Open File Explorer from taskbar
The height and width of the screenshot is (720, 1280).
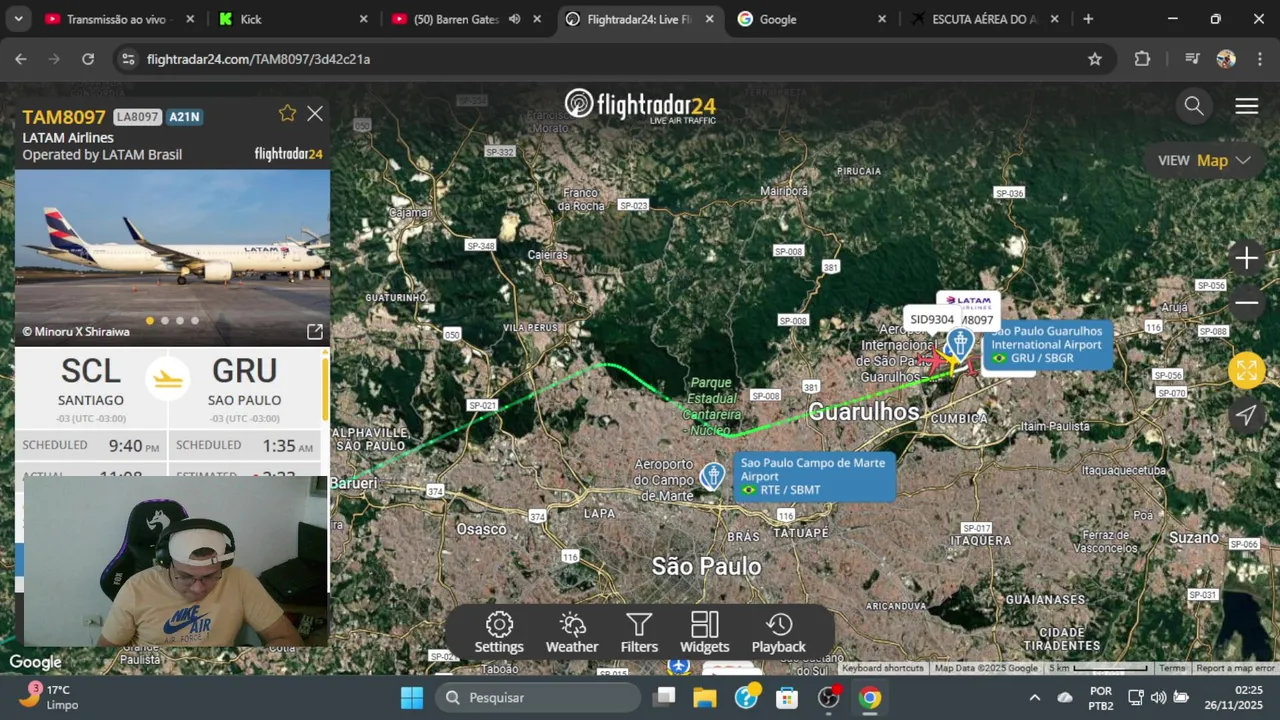coord(704,697)
